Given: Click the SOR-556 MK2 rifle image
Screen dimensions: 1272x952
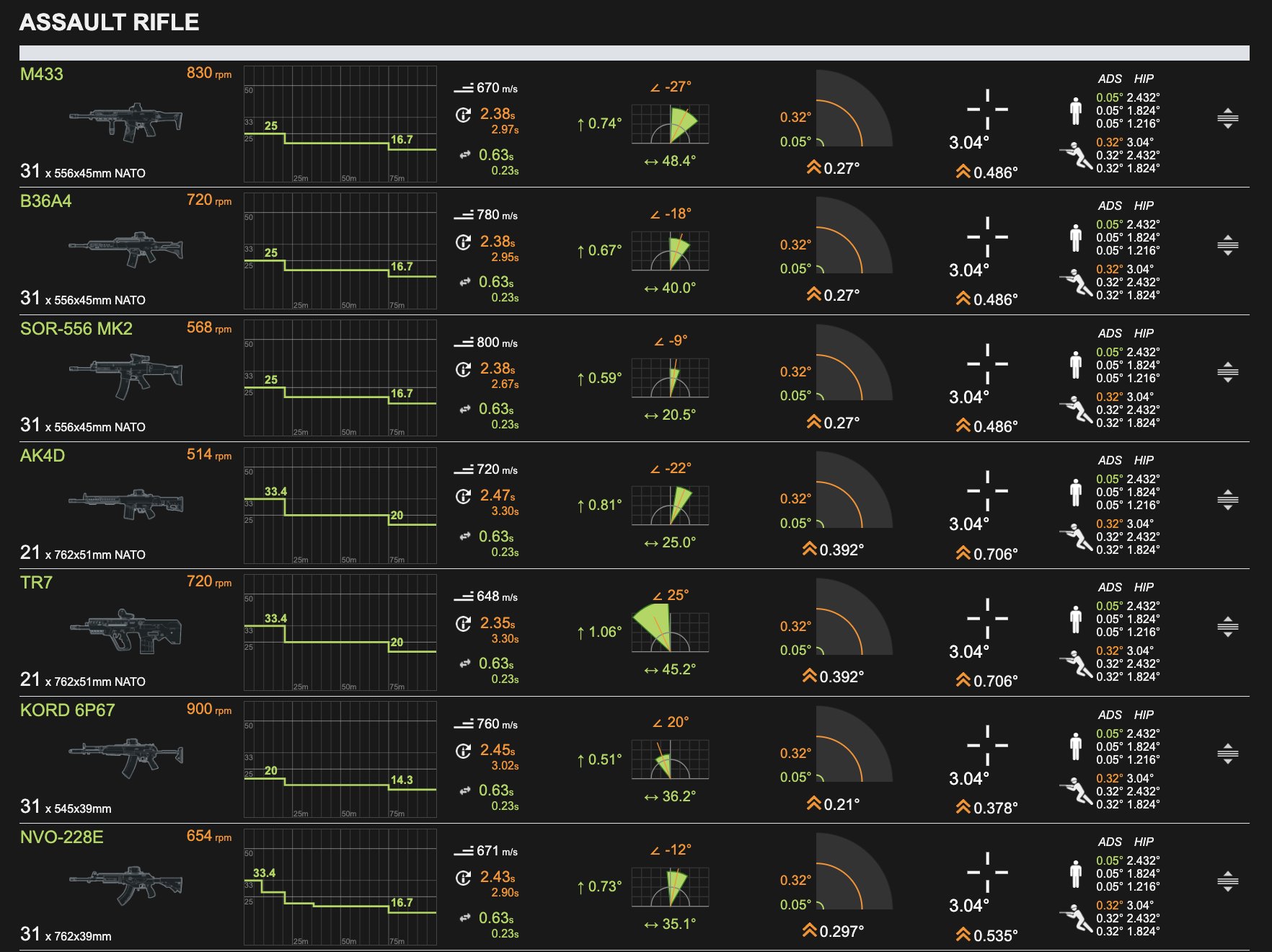Looking at the screenshot, I should click(x=126, y=376).
